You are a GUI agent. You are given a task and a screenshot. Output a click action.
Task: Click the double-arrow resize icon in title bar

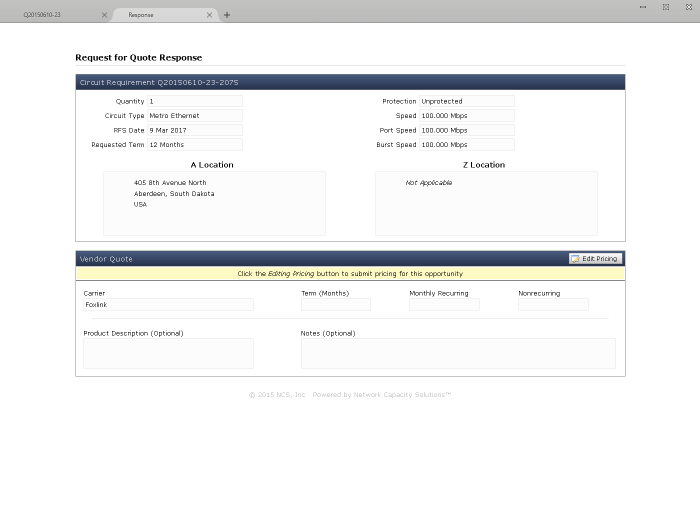tap(642, 7)
